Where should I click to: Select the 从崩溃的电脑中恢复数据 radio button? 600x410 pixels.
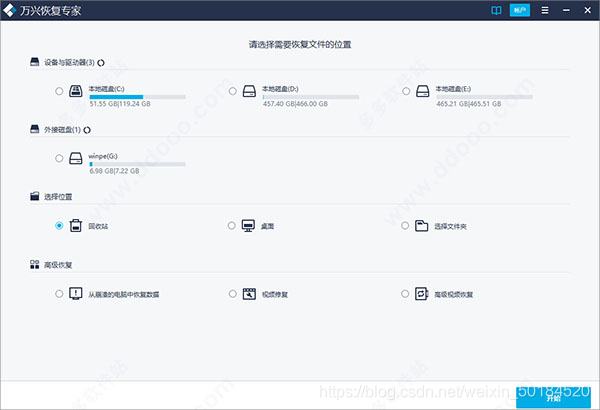point(59,294)
